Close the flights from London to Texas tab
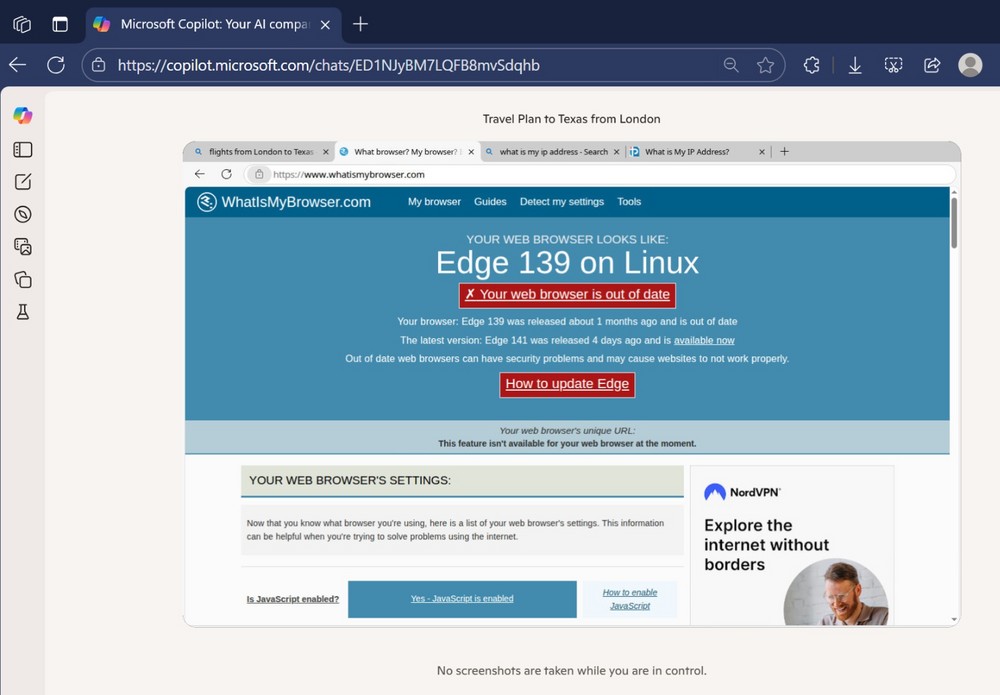Viewport: 1000px width, 695px height. pyautogui.click(x=326, y=152)
